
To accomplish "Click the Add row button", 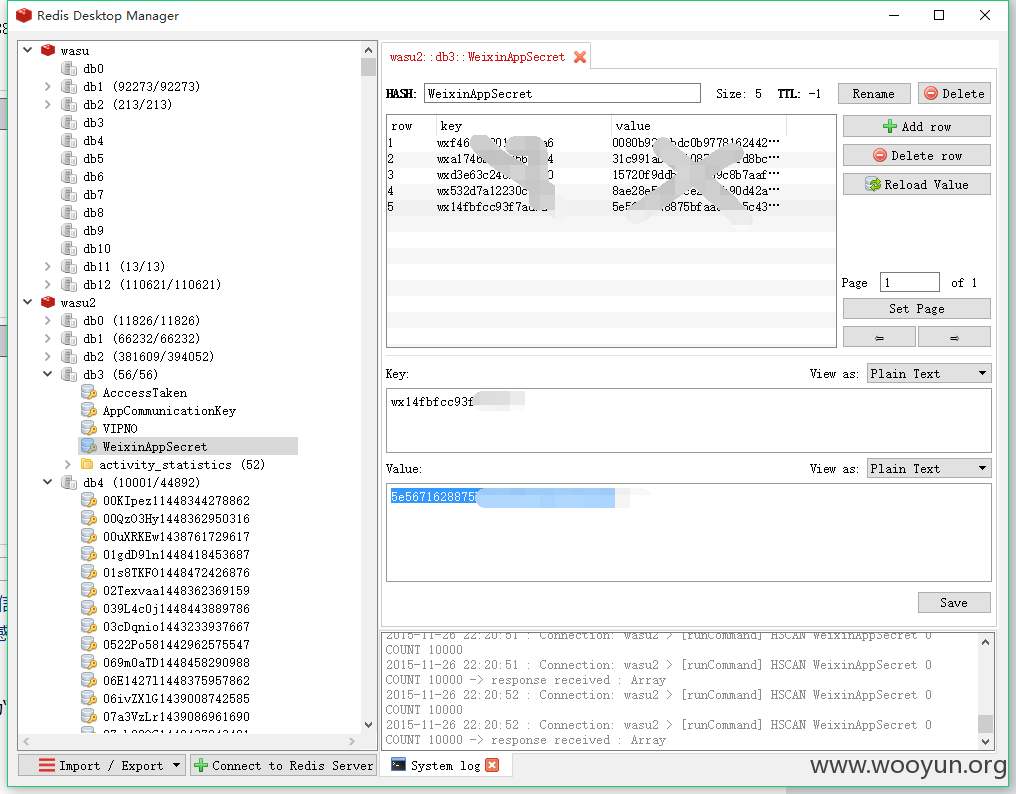I will coord(916,126).
